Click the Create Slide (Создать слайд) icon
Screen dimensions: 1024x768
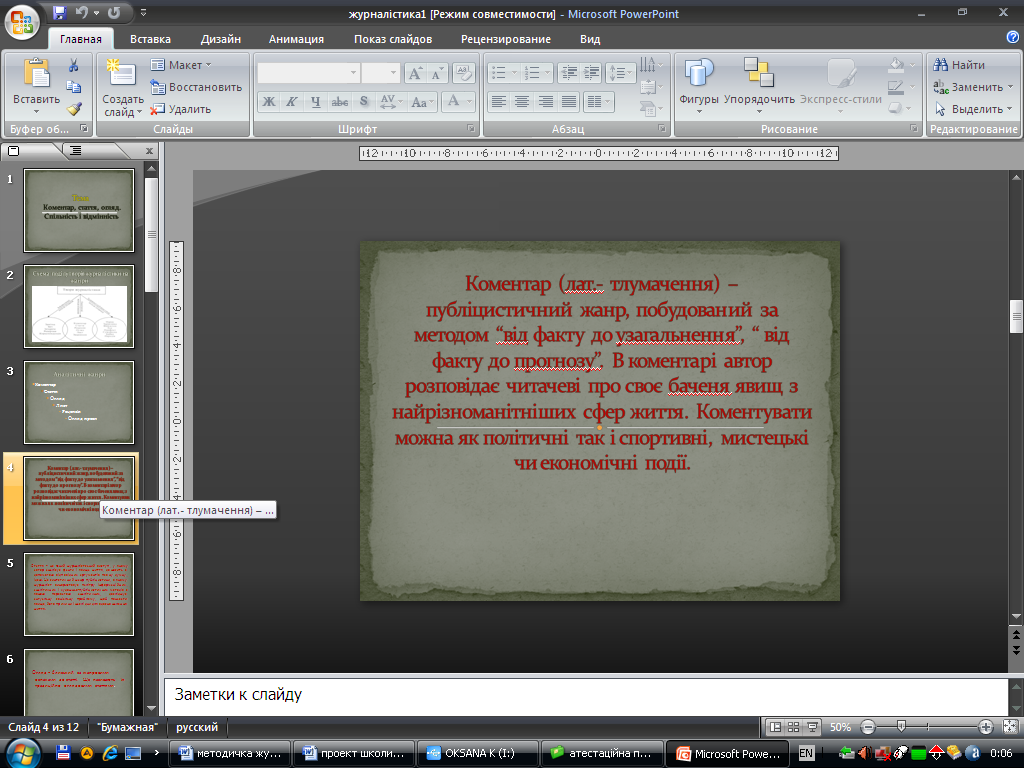pos(121,74)
